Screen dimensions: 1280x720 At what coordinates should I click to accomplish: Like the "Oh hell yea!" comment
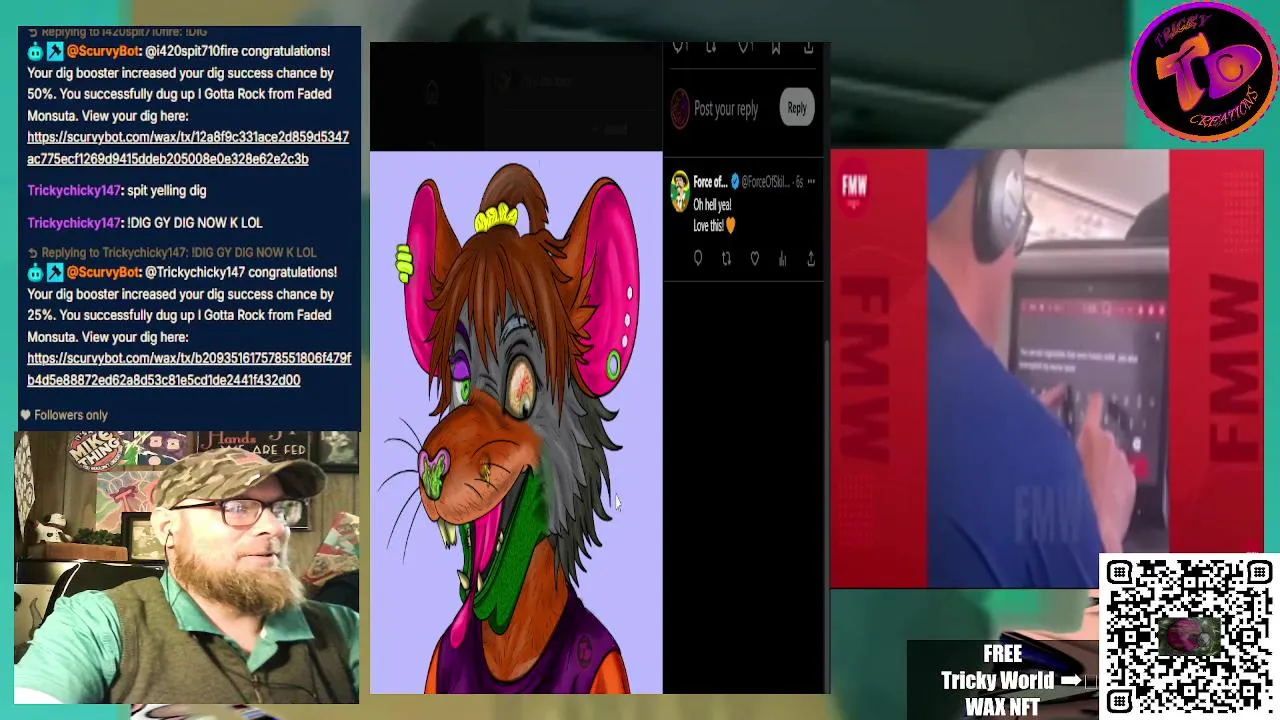click(x=755, y=259)
